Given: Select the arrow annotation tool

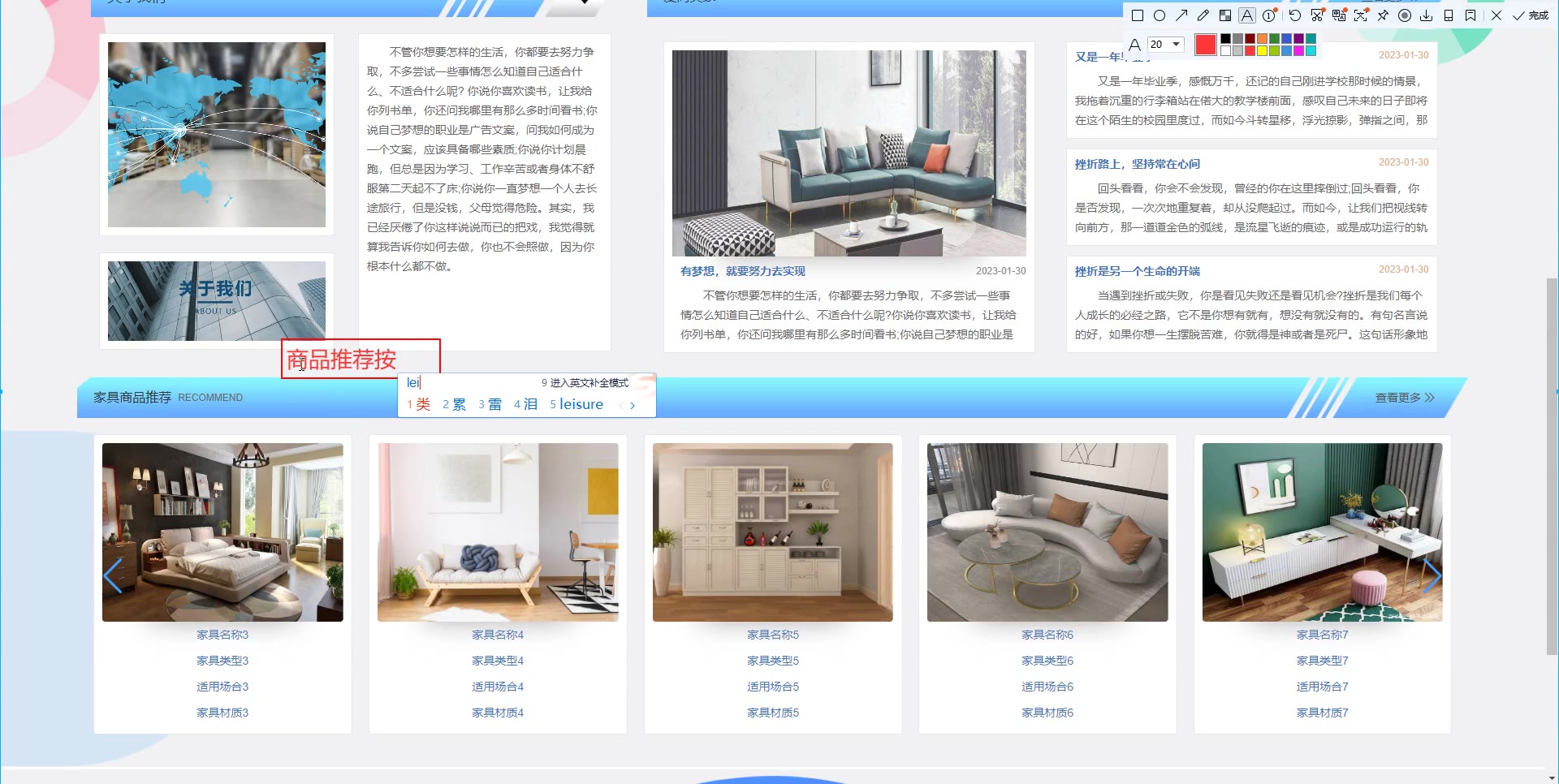Looking at the screenshot, I should click(1181, 15).
